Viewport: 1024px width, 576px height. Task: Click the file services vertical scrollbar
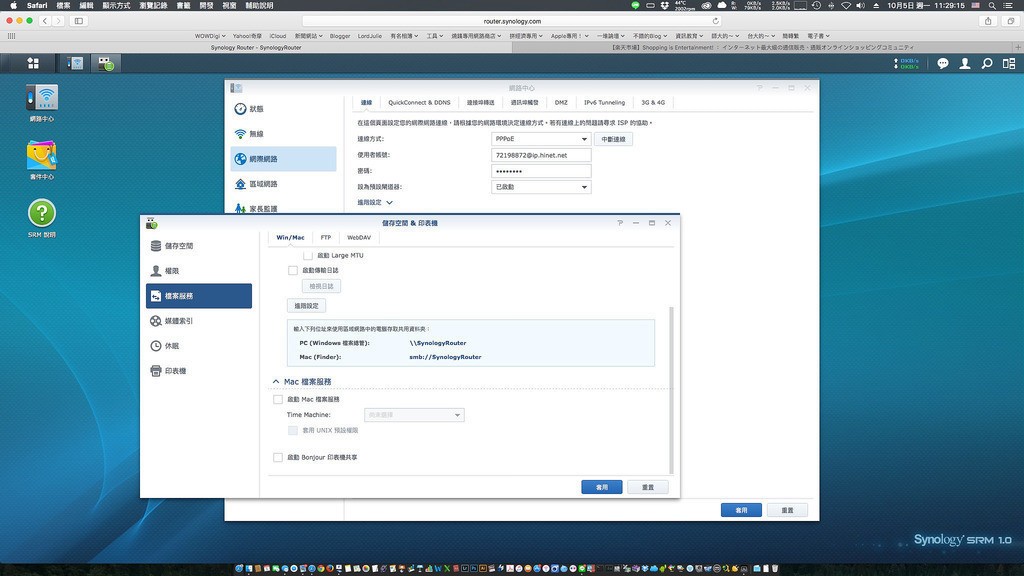tap(671, 390)
